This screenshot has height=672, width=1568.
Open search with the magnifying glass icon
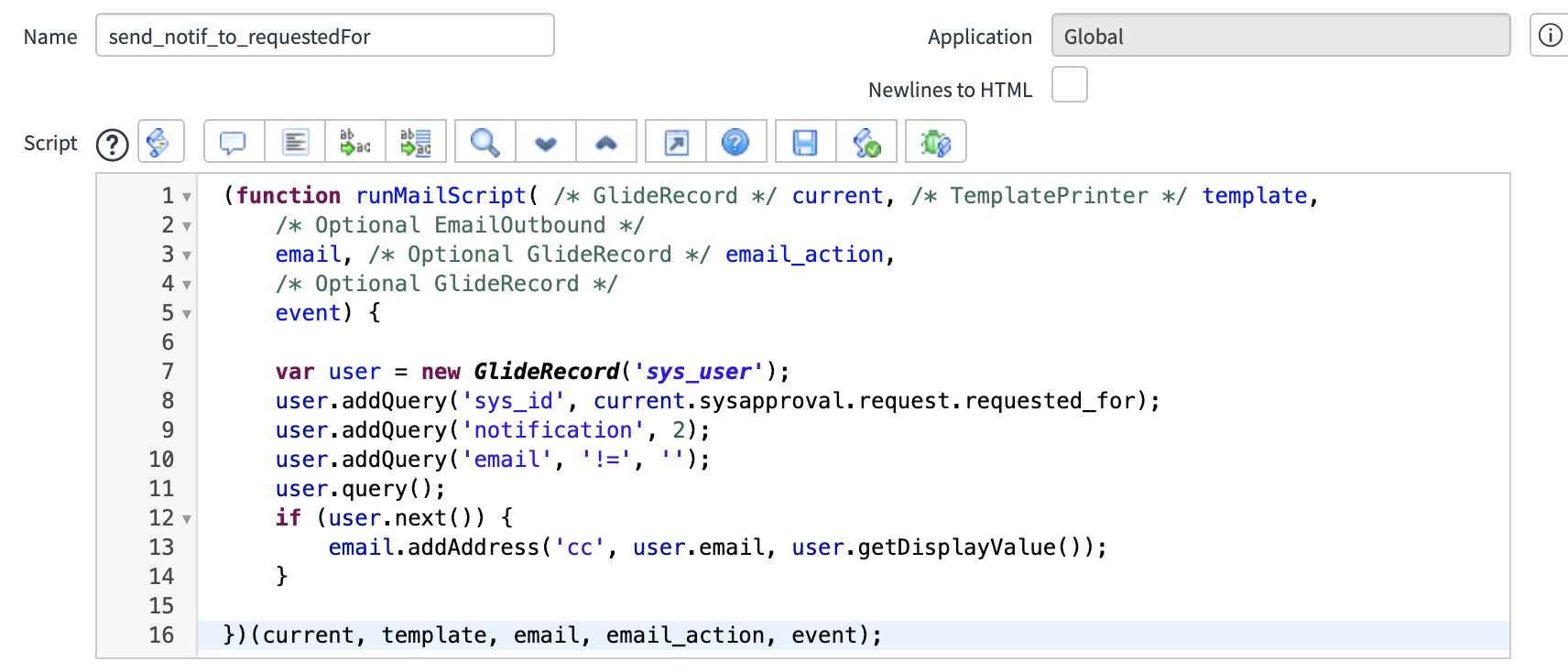pyautogui.click(x=485, y=142)
